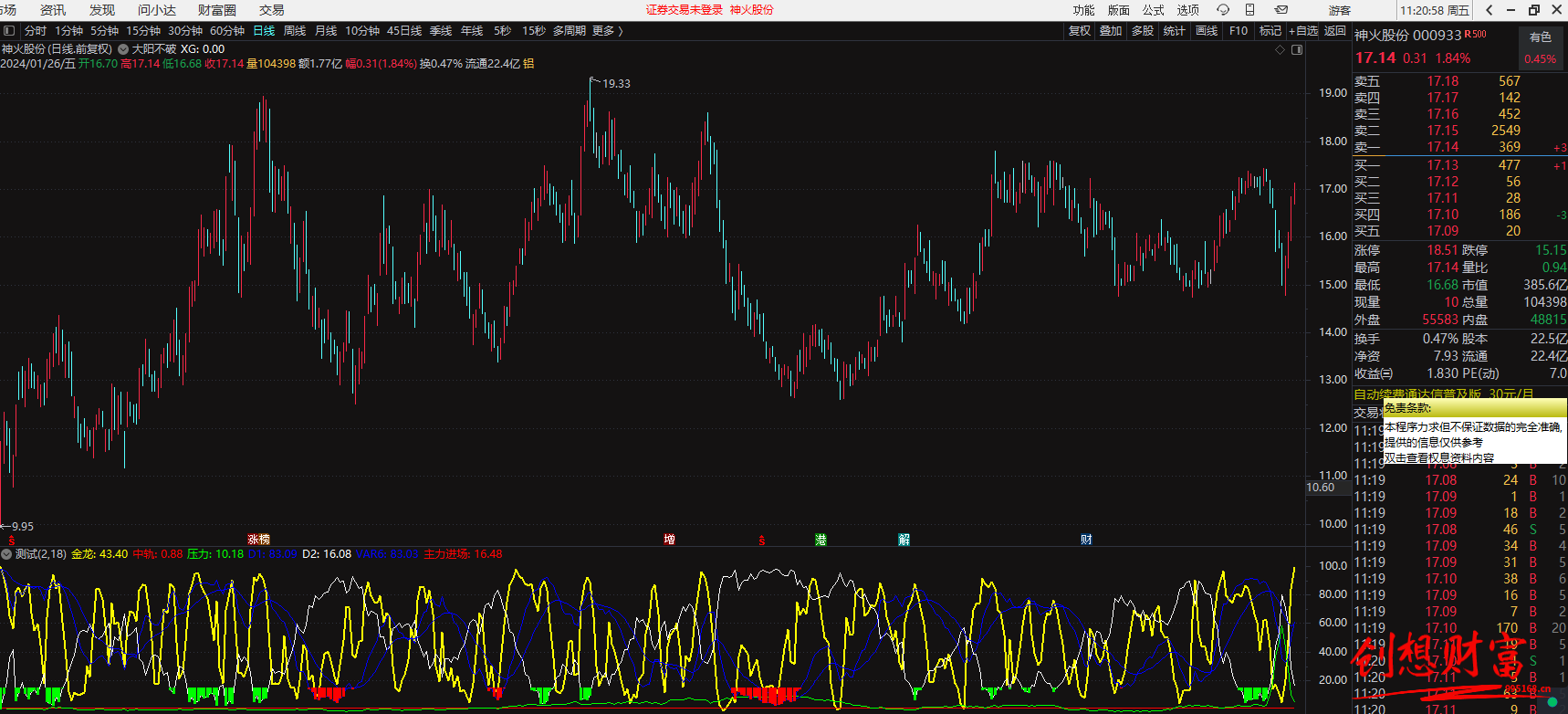The width and height of the screenshot is (1568, 714).
Task: Click the 返回 return button
Action: click(1335, 31)
